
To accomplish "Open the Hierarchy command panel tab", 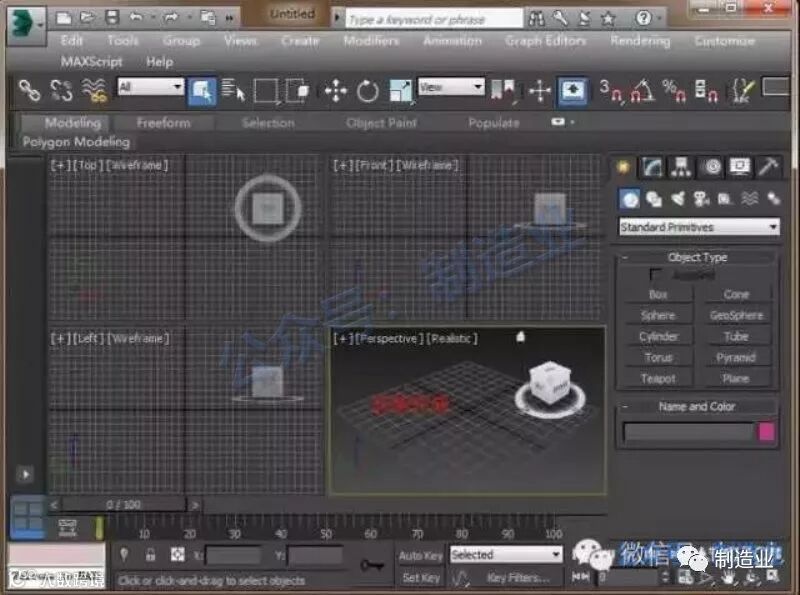I will 681,166.
